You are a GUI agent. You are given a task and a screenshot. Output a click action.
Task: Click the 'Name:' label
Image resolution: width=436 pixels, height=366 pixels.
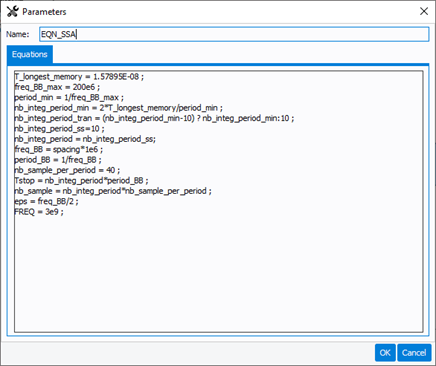(x=17, y=34)
